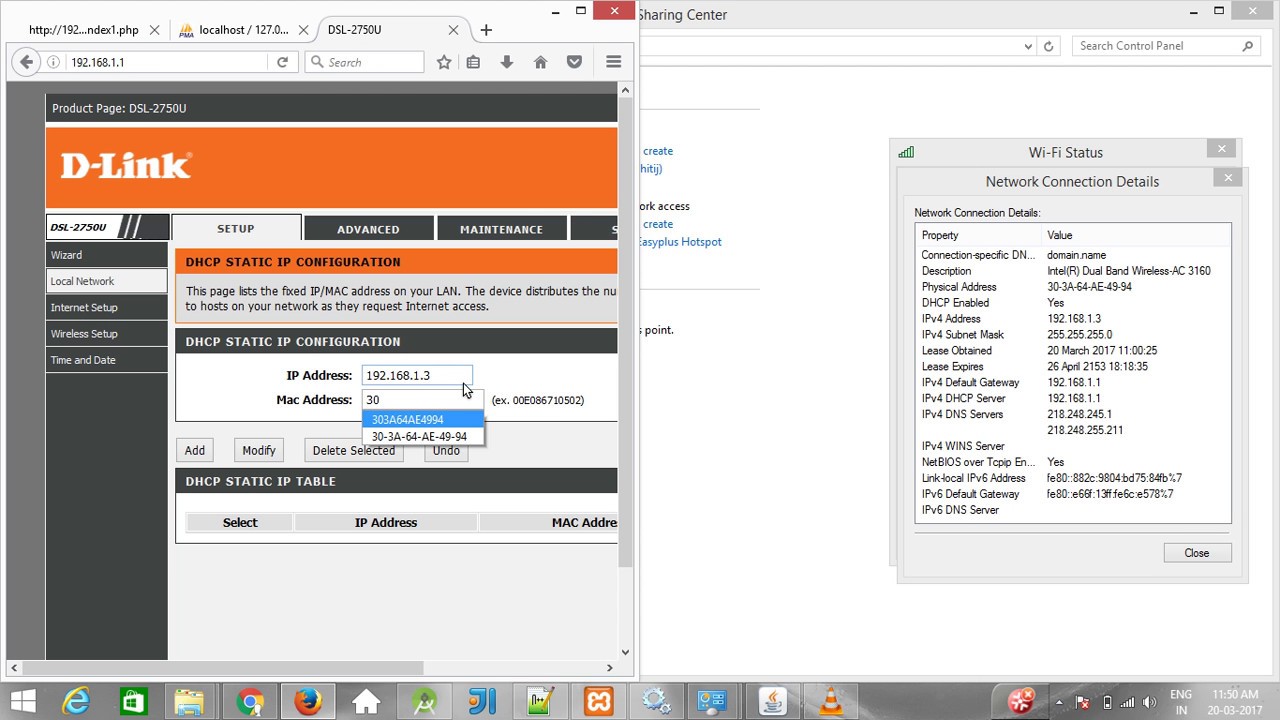Click the Search Control Panel field
Screen dimensions: 1280x720
[1165, 46]
